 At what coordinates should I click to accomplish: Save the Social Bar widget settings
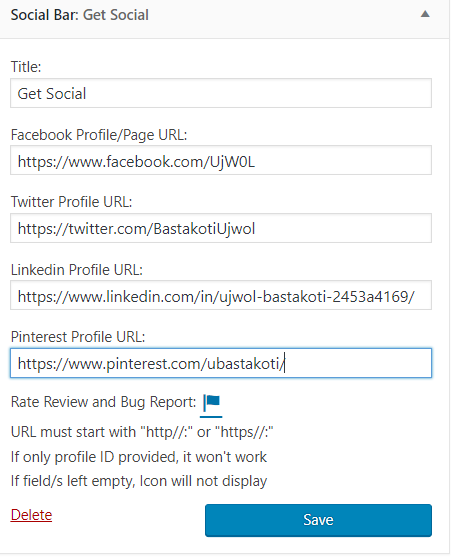pyautogui.click(x=318, y=520)
